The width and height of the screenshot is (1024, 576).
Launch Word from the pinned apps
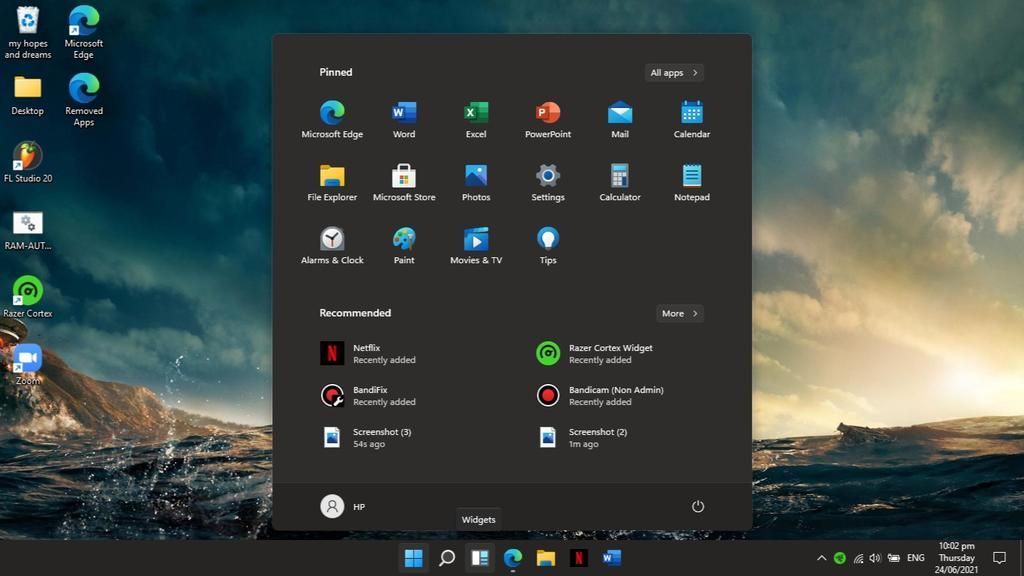point(404,120)
